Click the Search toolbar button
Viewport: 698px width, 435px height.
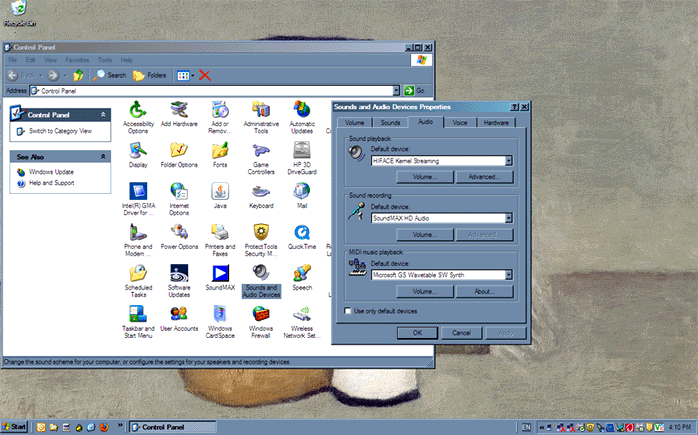pyautogui.click(x=110, y=76)
